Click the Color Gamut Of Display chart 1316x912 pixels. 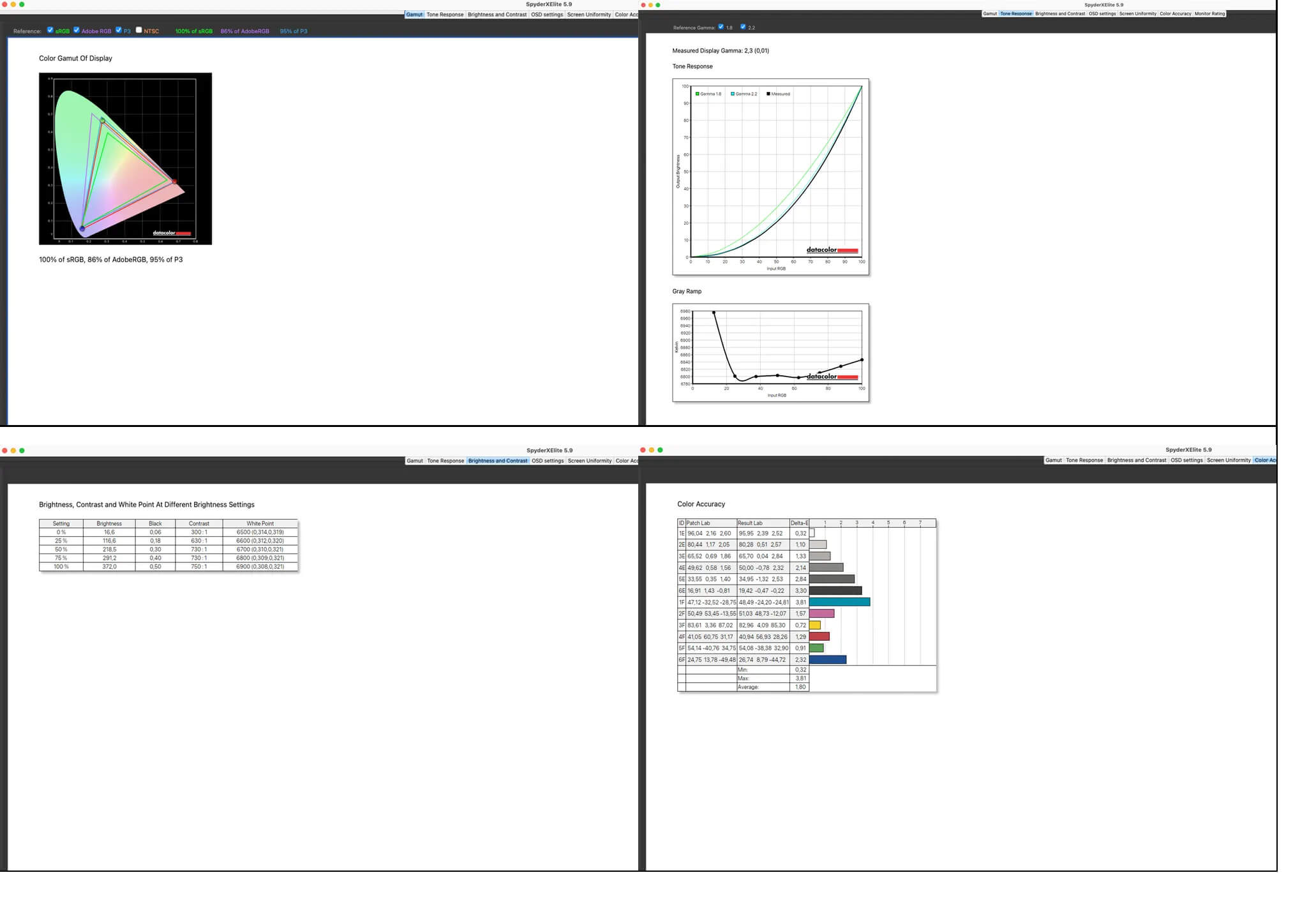tap(125, 158)
